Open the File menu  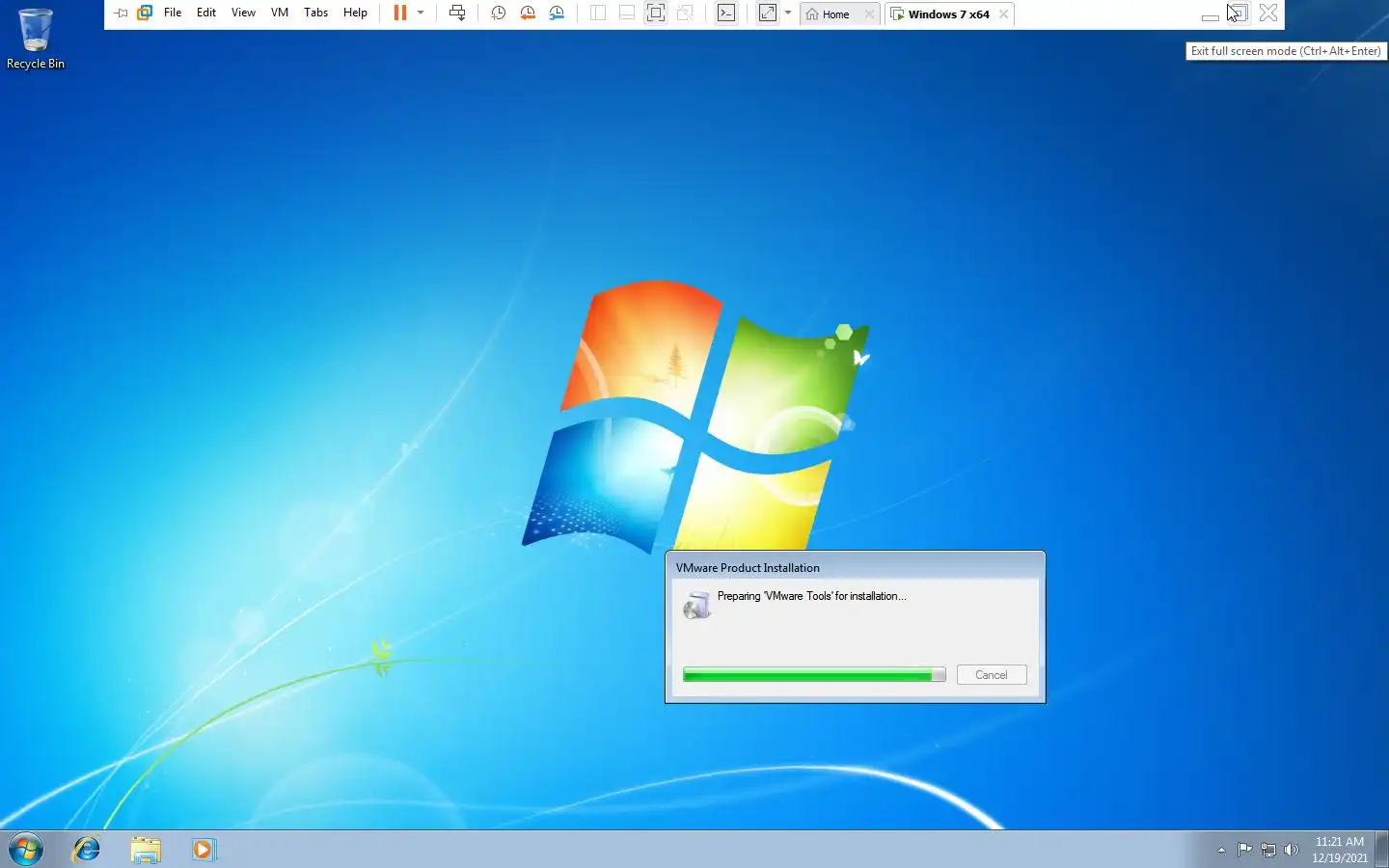[x=173, y=14]
